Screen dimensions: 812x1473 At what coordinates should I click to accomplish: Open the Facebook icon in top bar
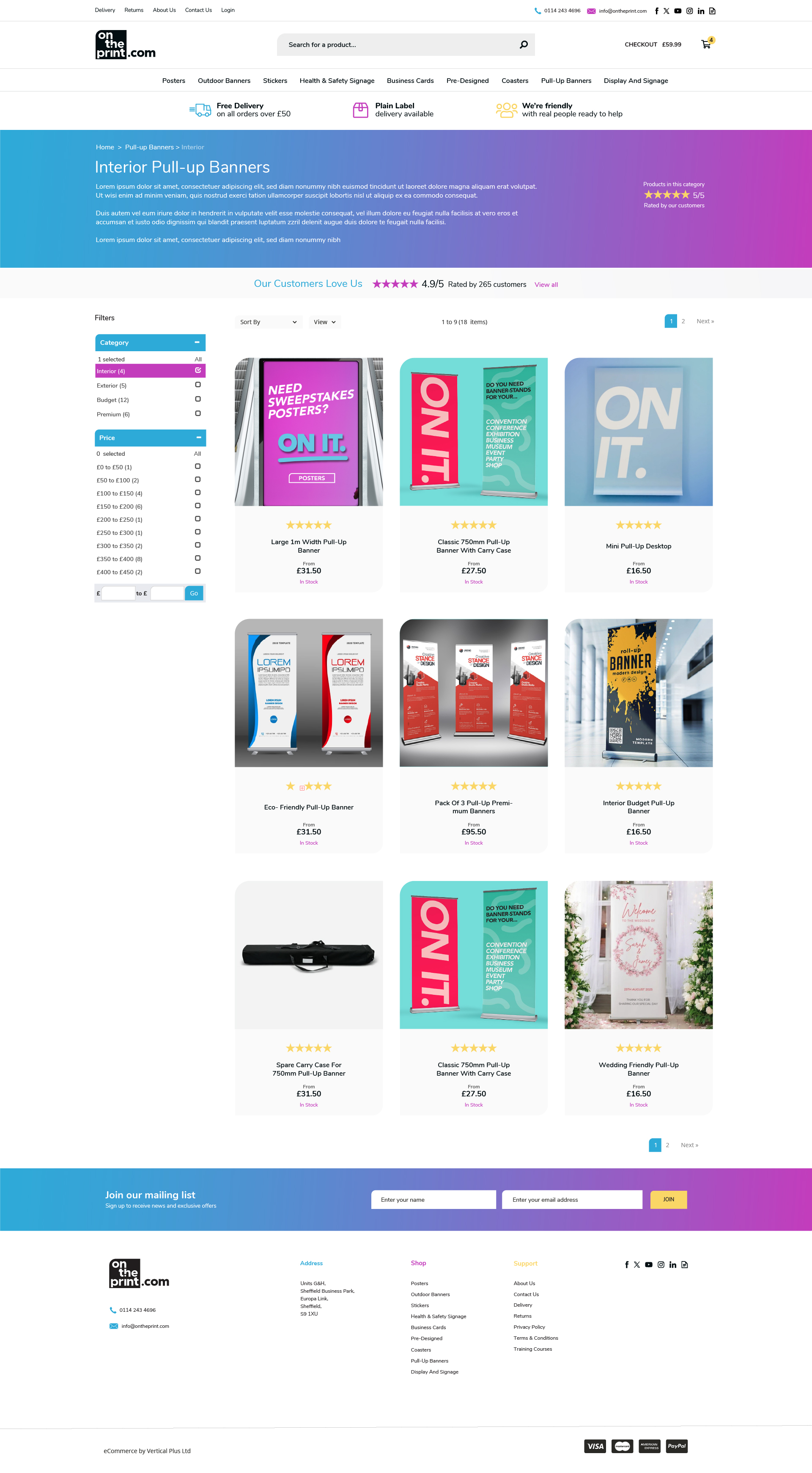coord(656,11)
